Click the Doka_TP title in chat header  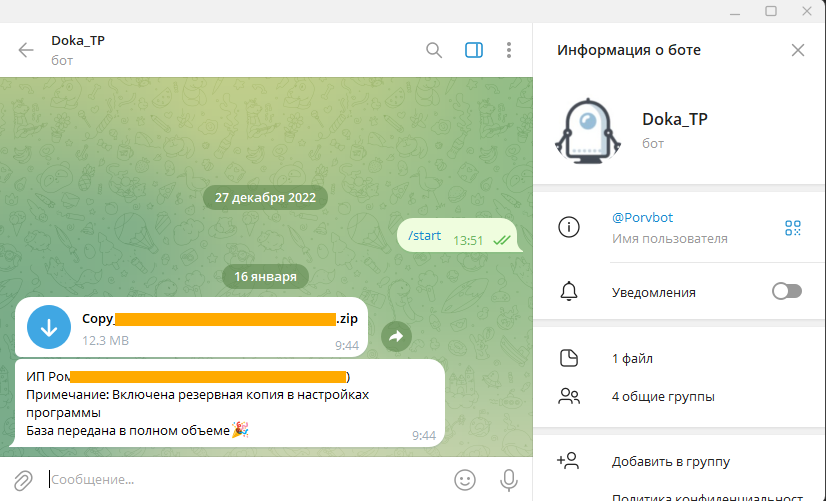78,41
